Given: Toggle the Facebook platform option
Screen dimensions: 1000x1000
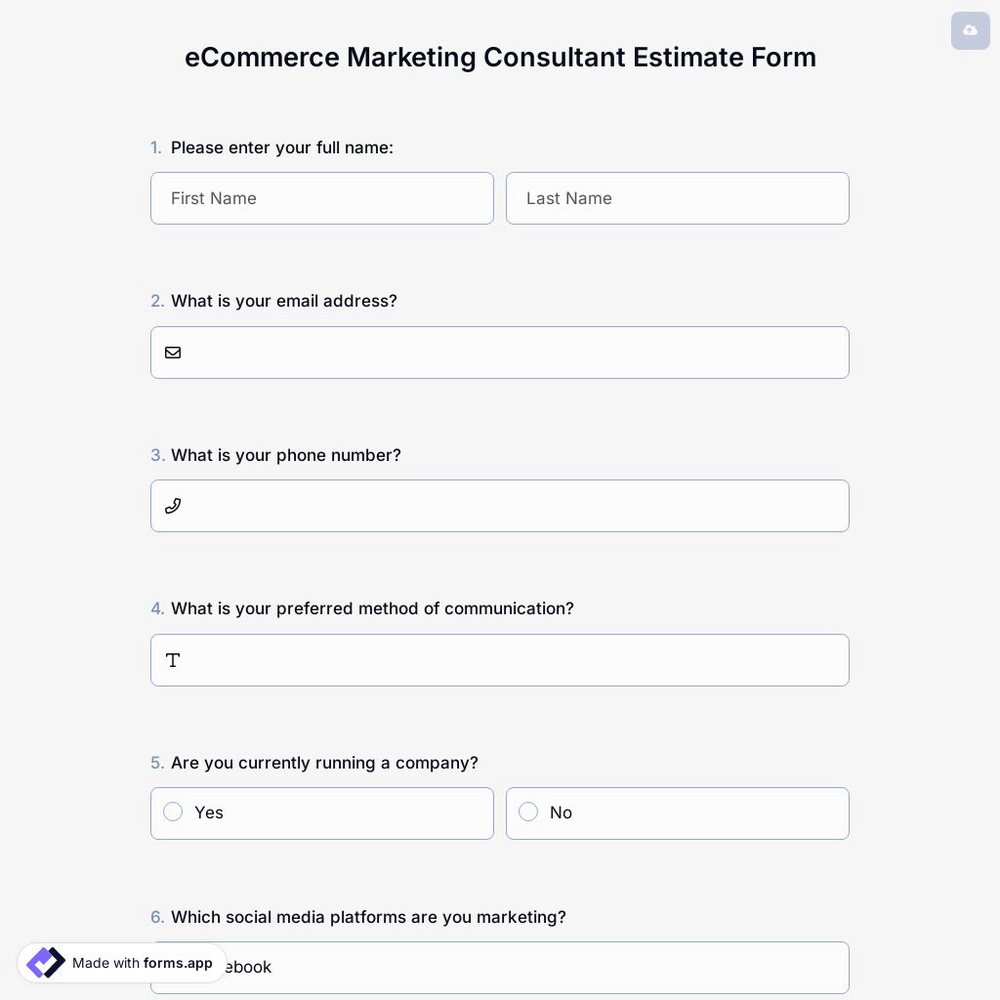Looking at the screenshot, I should [500, 967].
